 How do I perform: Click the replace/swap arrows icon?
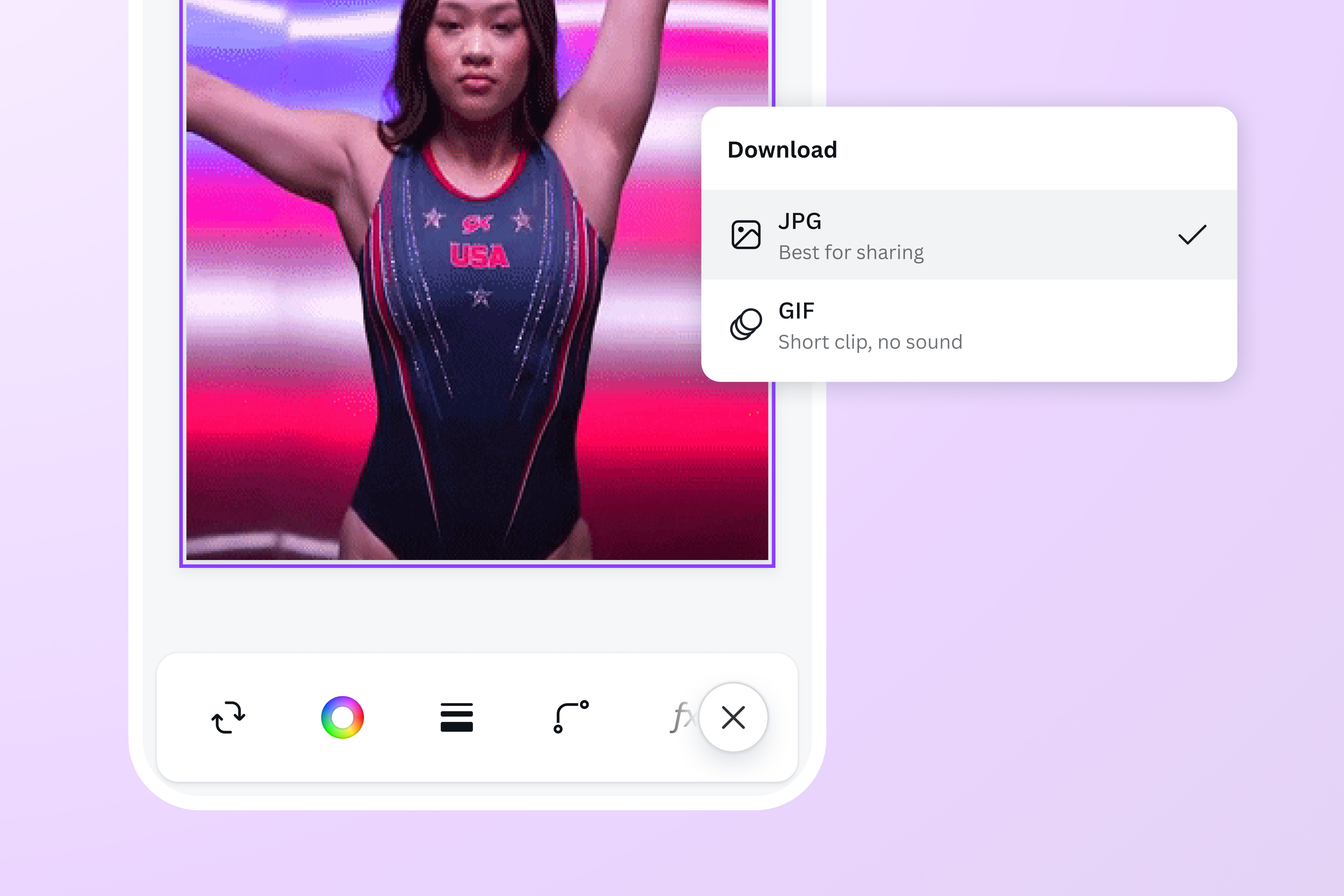229,717
